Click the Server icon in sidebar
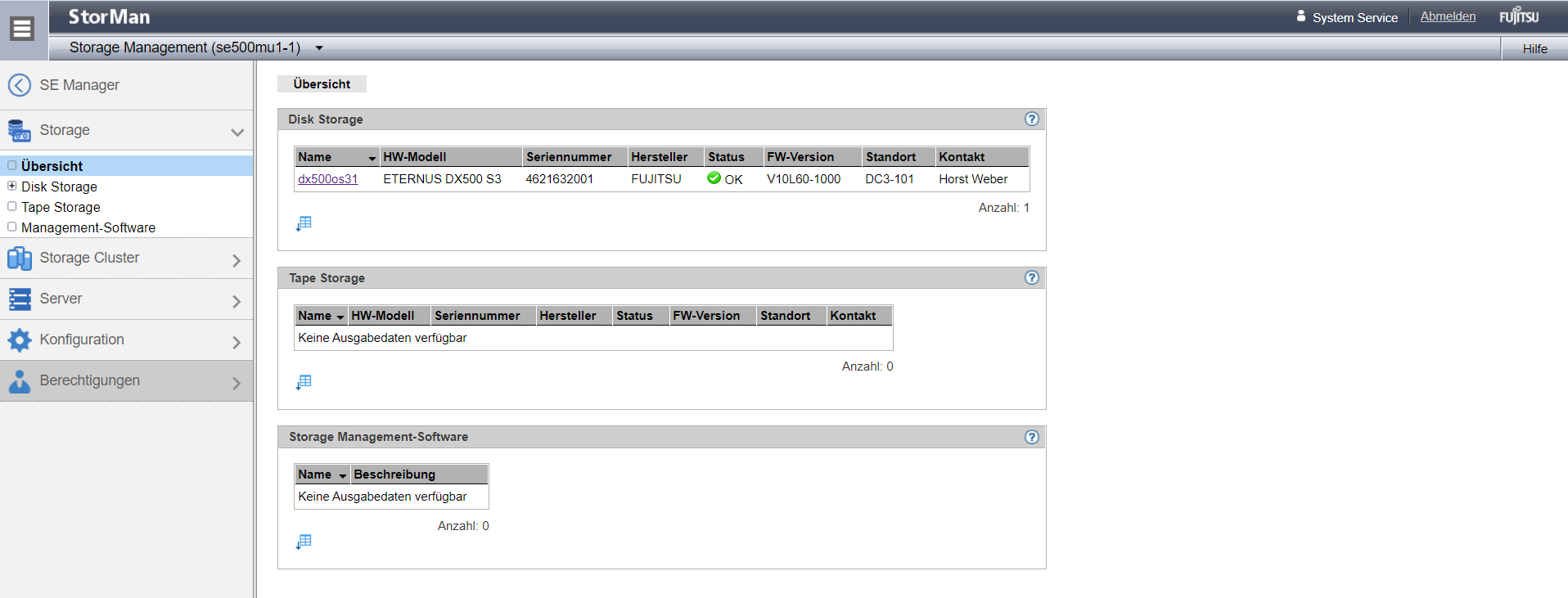 pos(20,299)
